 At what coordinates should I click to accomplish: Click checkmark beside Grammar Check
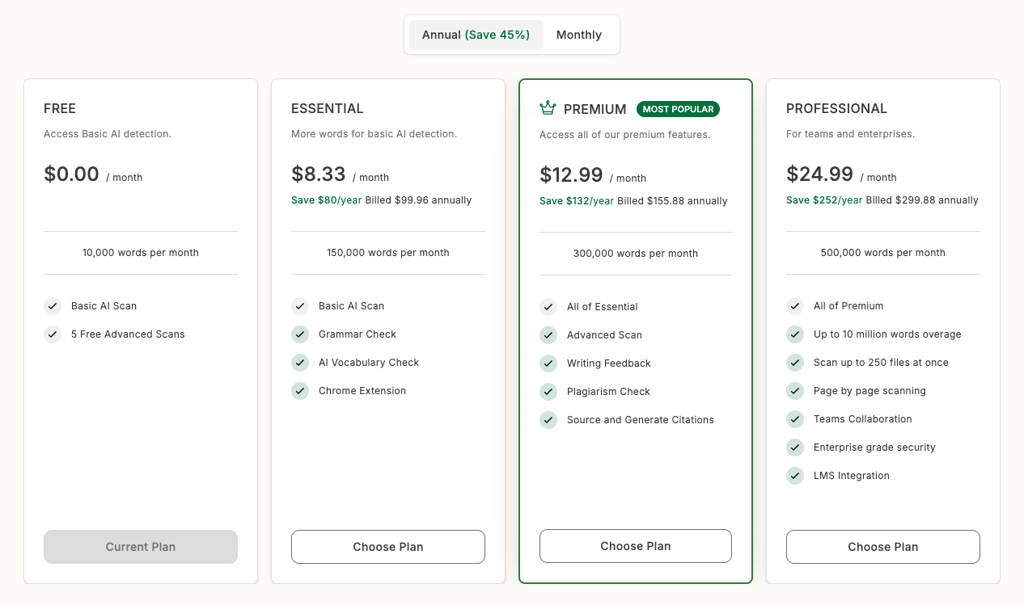[300, 334]
